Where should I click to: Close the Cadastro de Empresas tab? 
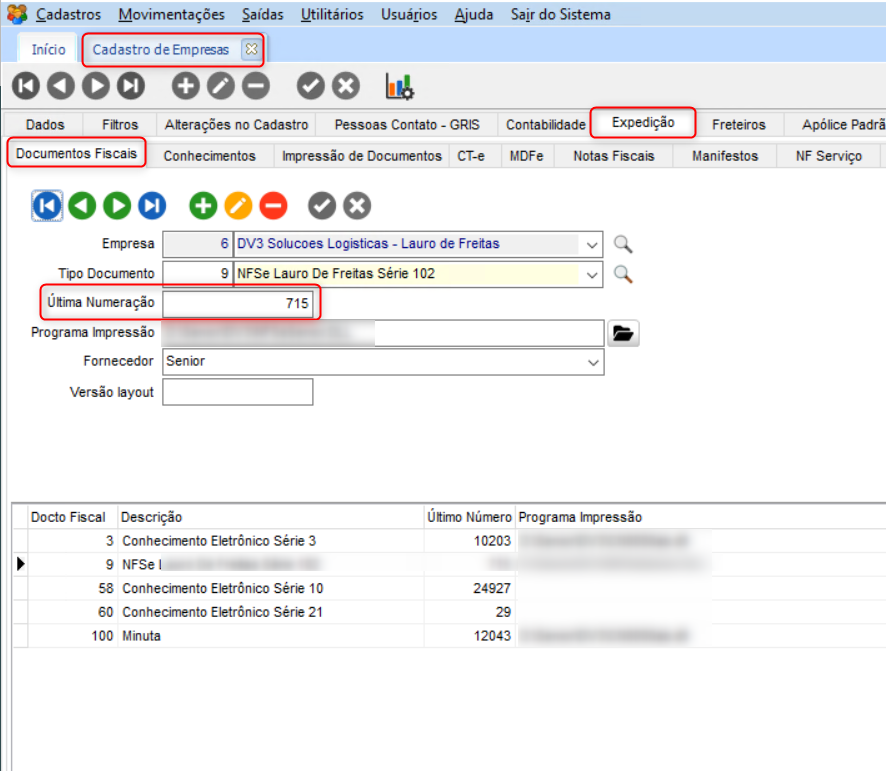pyautogui.click(x=251, y=49)
